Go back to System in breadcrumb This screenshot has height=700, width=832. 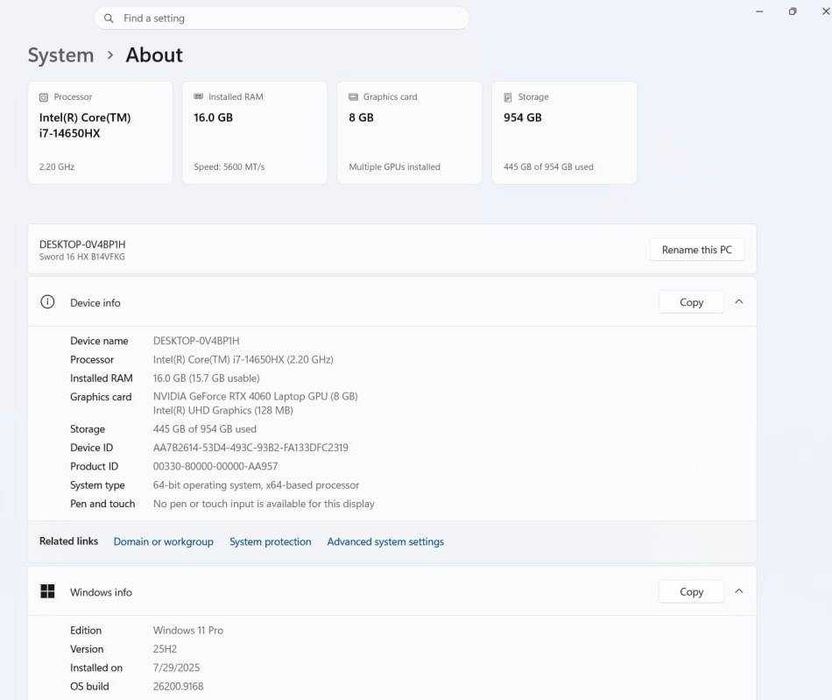click(x=60, y=55)
